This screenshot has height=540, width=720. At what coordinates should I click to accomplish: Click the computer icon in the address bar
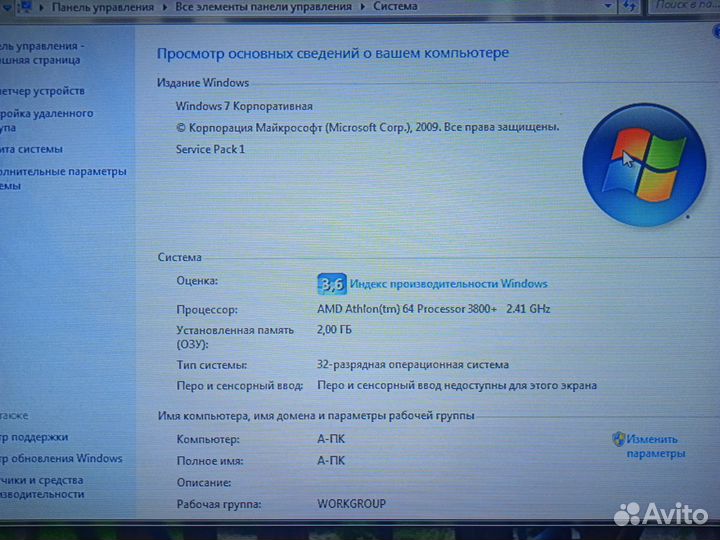pyautogui.click(x=26, y=6)
